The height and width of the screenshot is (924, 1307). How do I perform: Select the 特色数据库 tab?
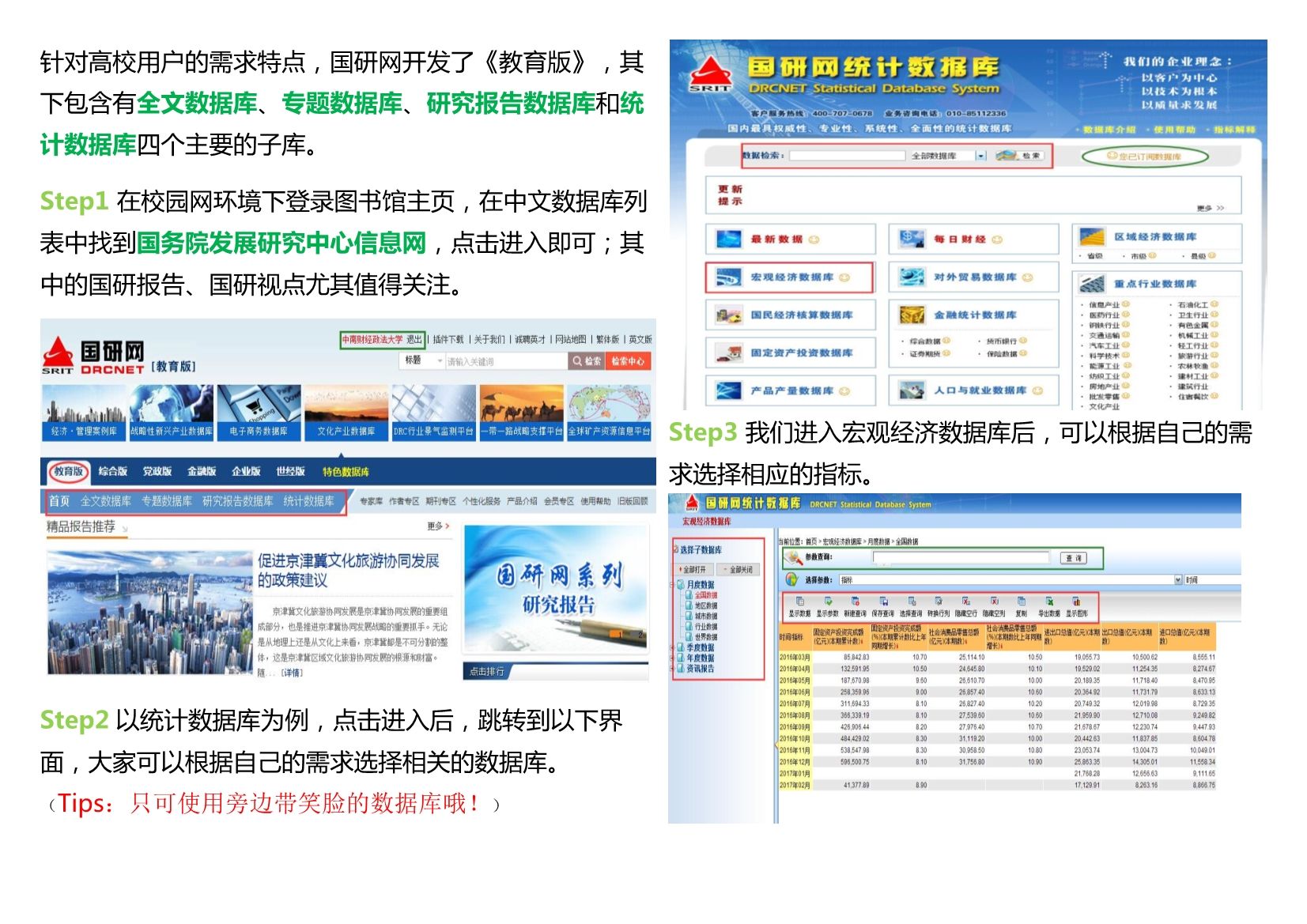346,472
